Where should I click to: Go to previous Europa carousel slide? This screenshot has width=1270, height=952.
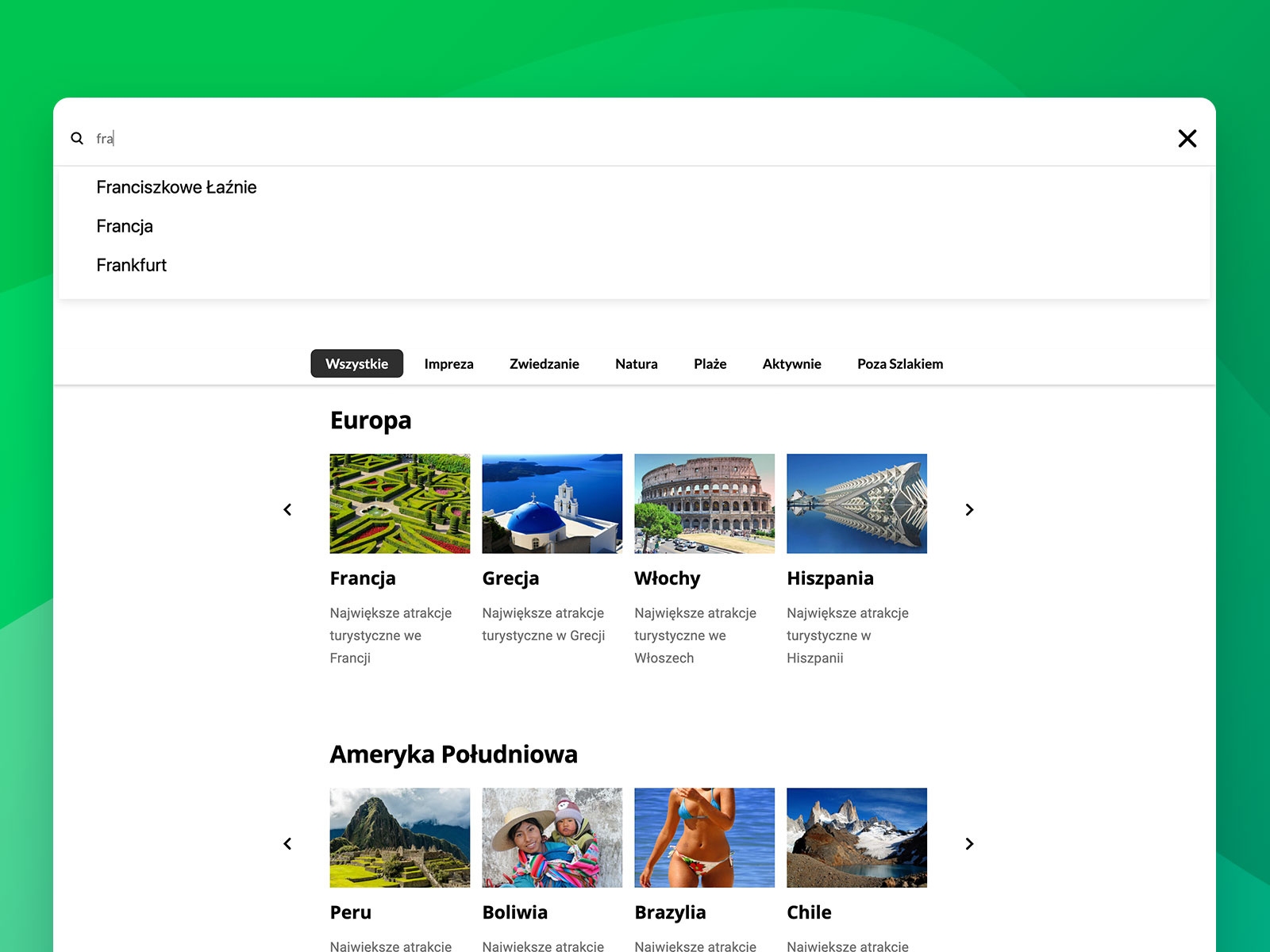click(287, 509)
